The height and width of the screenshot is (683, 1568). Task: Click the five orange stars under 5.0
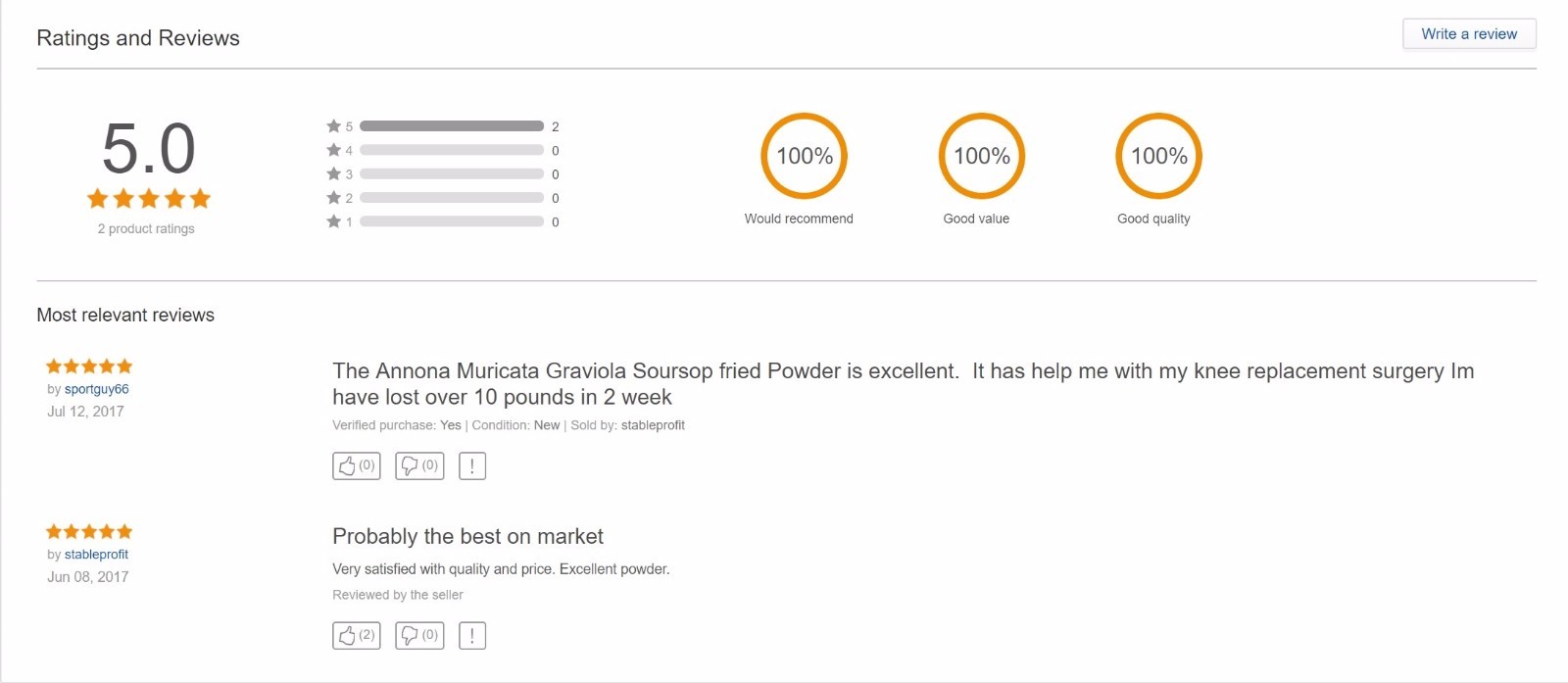(149, 199)
